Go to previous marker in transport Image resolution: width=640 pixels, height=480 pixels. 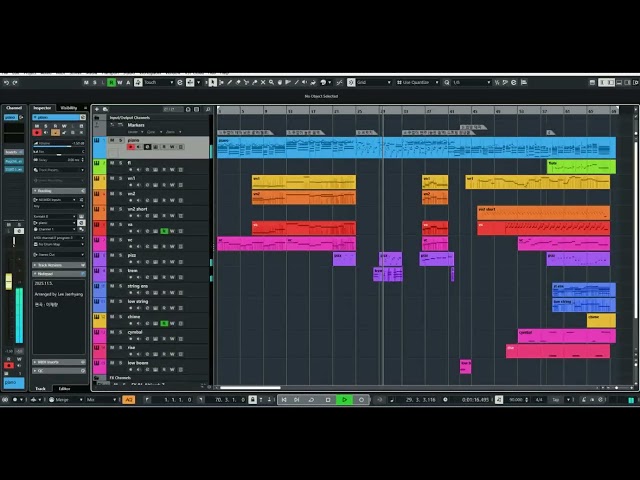tap(284, 400)
